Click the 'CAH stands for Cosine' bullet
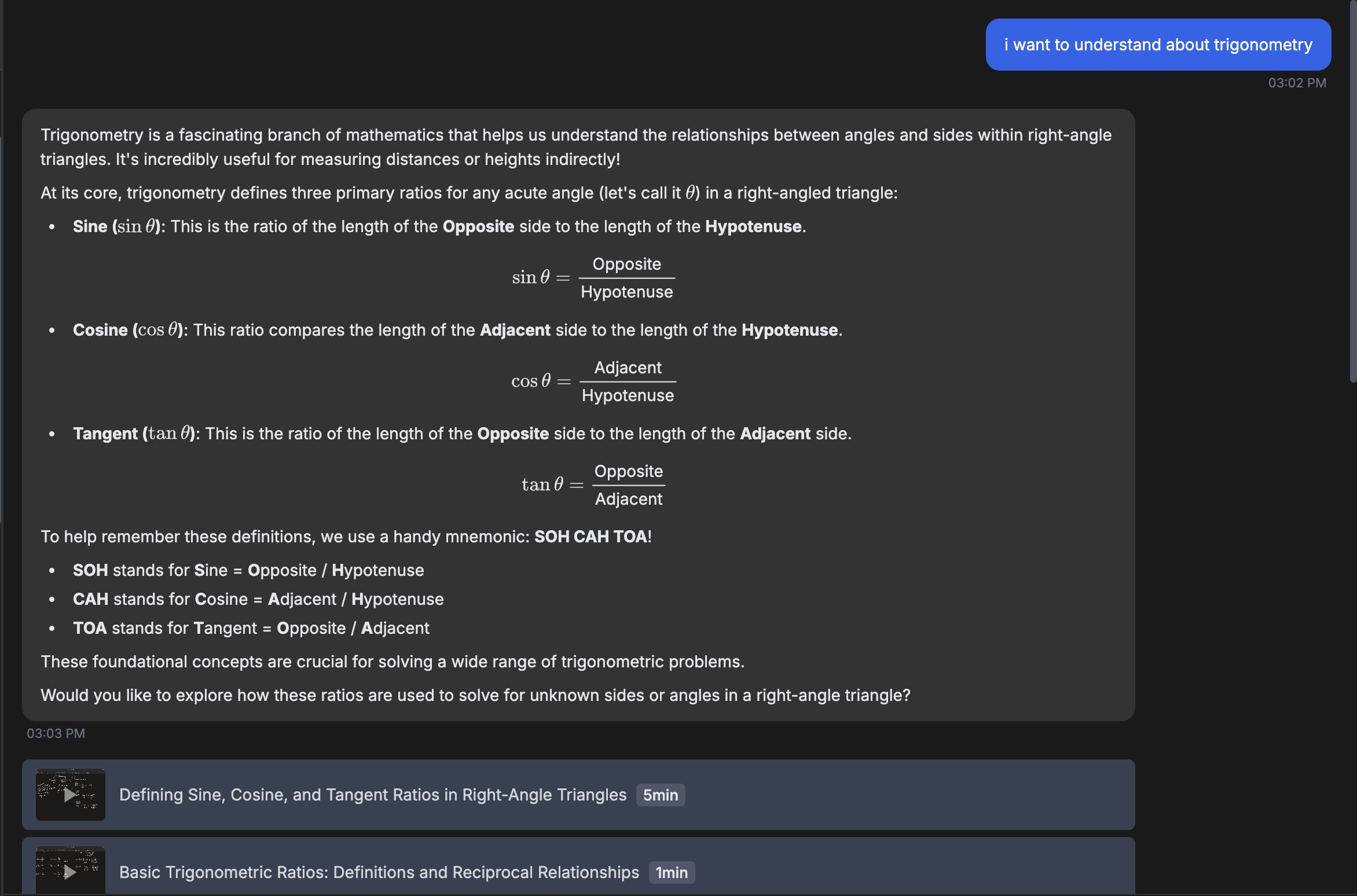Image resolution: width=1357 pixels, height=896 pixels. coord(258,599)
